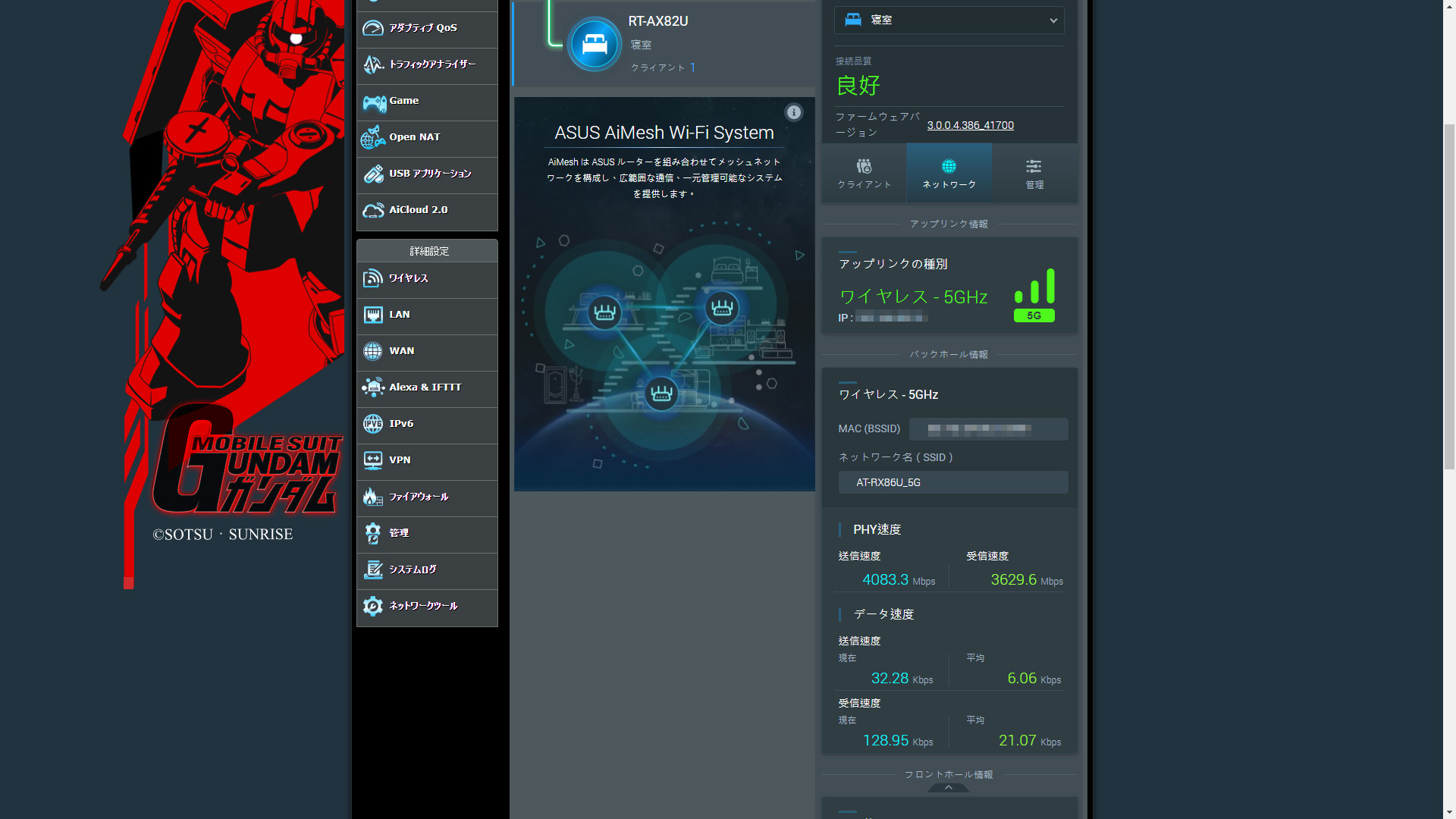
Task: Click the 5G signal strength indicator
Action: tap(1034, 292)
